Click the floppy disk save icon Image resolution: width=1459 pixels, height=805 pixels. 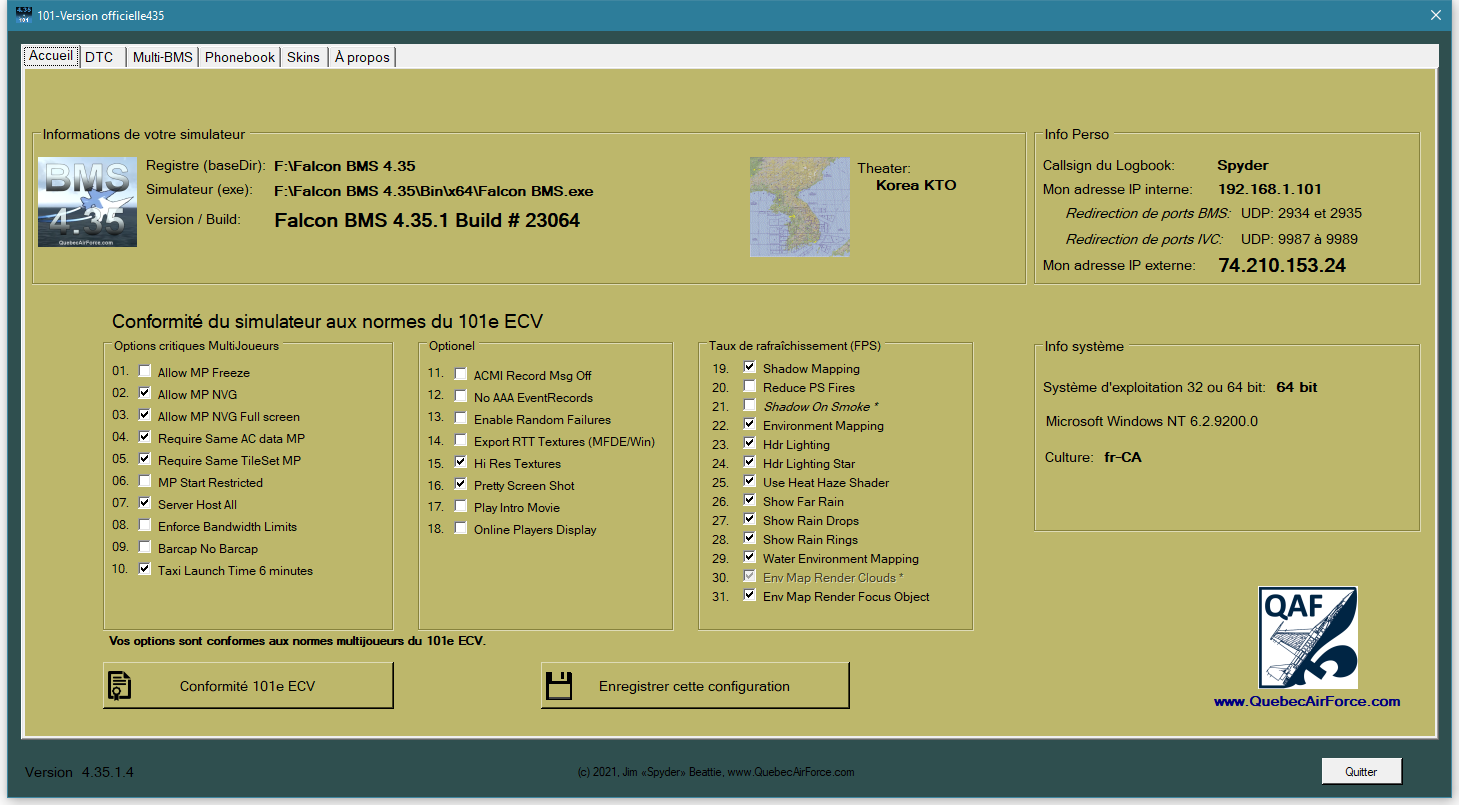pyautogui.click(x=558, y=686)
